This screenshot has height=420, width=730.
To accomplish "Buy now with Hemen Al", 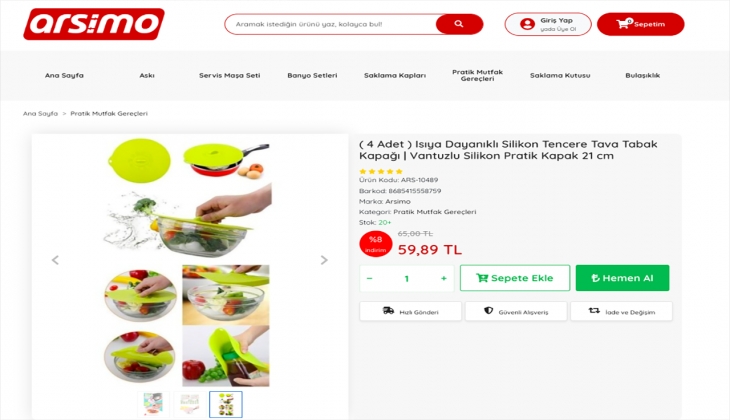I will coord(622,278).
